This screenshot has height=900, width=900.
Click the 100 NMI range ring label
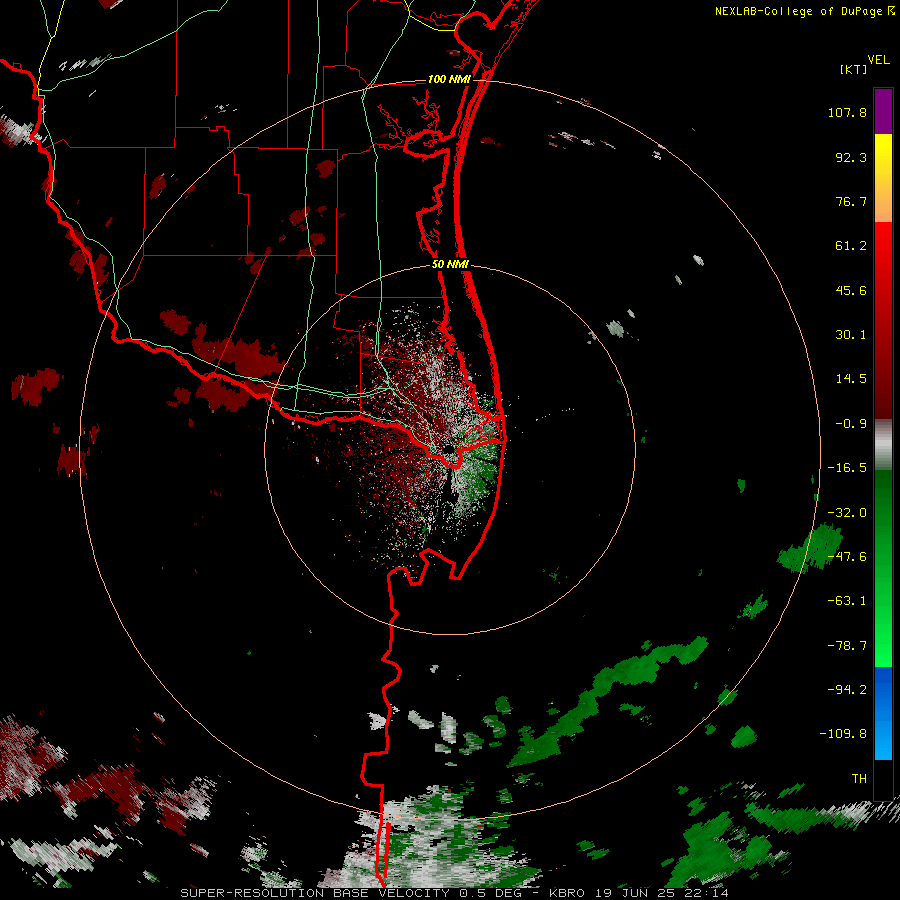[449, 79]
